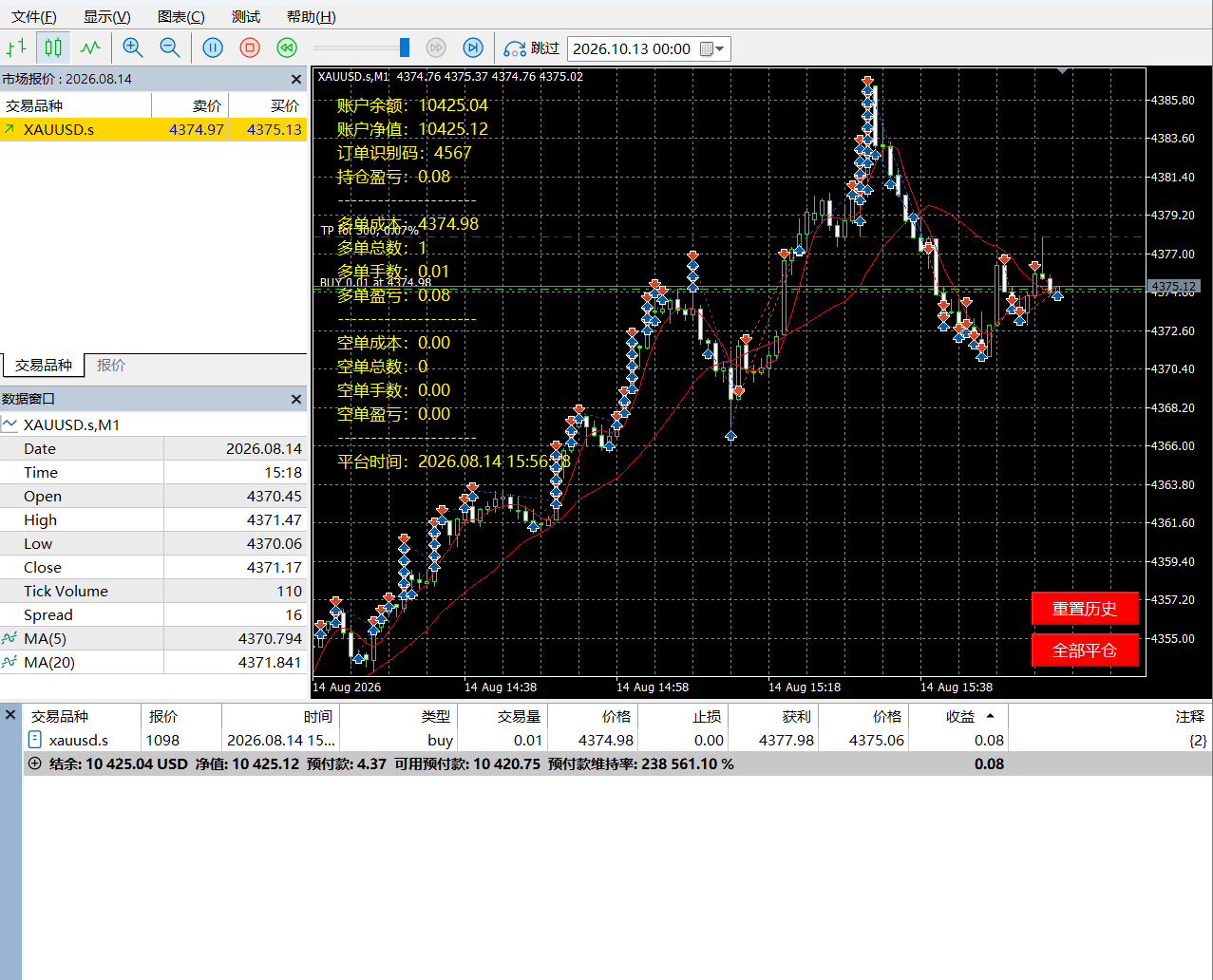The height and width of the screenshot is (980, 1213).
Task: Select the xauusd.s buy order row
Action: (617, 740)
